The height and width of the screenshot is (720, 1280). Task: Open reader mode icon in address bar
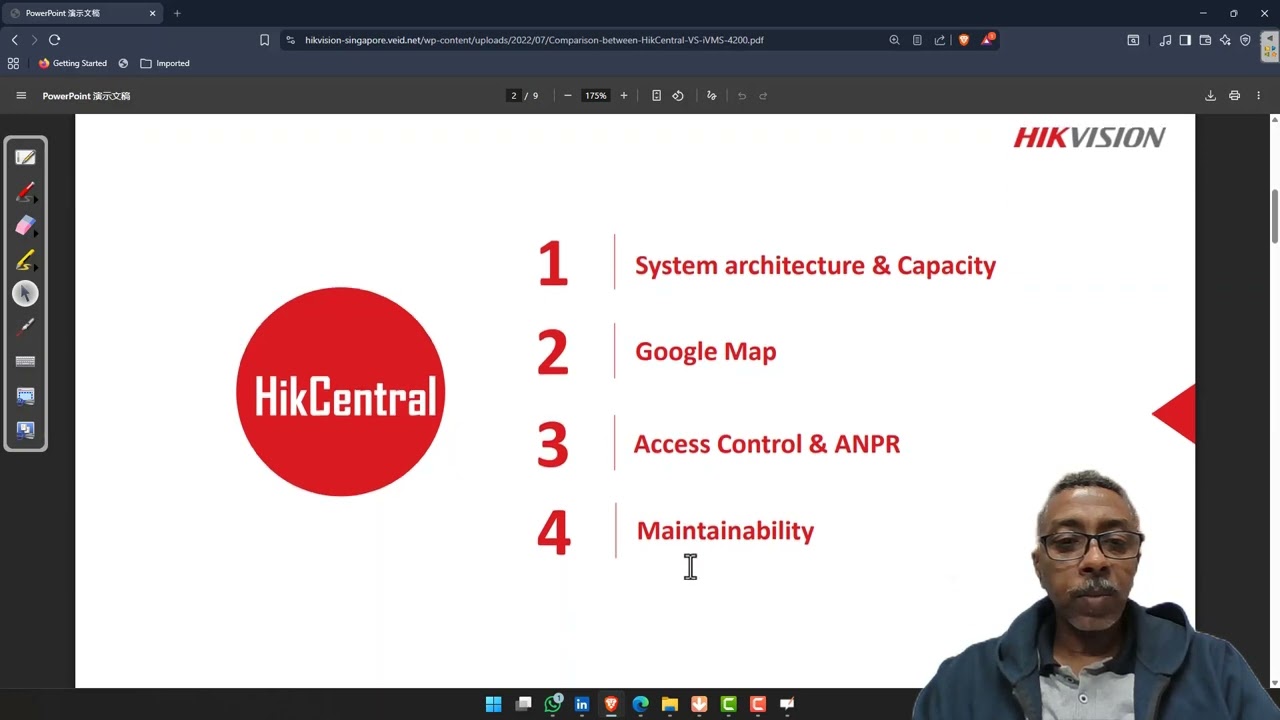[x=917, y=40]
